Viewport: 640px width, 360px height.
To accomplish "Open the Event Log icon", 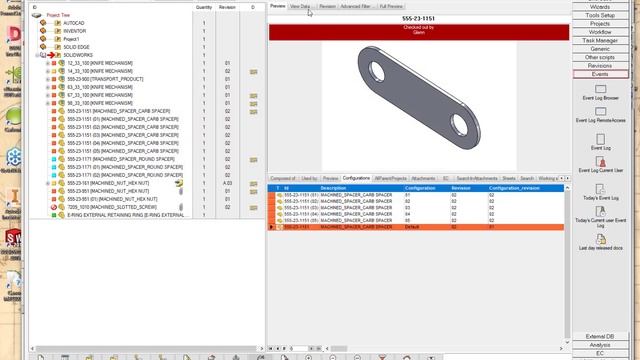I will click(600, 139).
